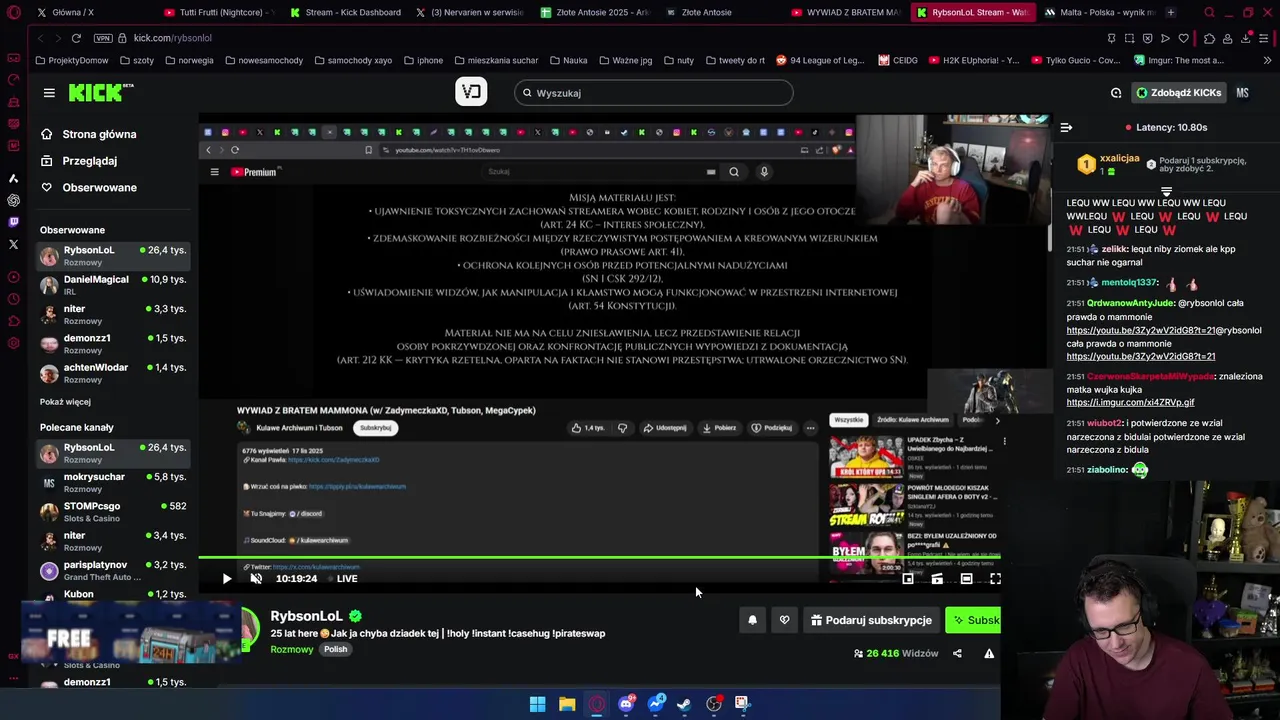Screen dimensions: 1280x720
Task: Click the Polish language tag
Action: 335,649
